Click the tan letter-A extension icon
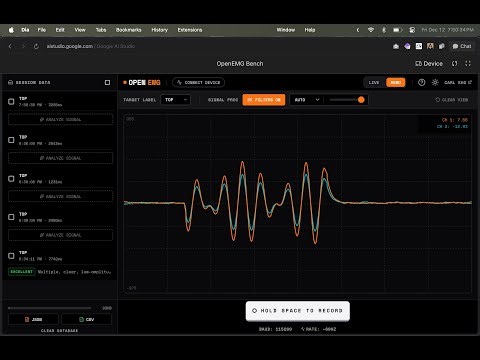 [430, 46]
